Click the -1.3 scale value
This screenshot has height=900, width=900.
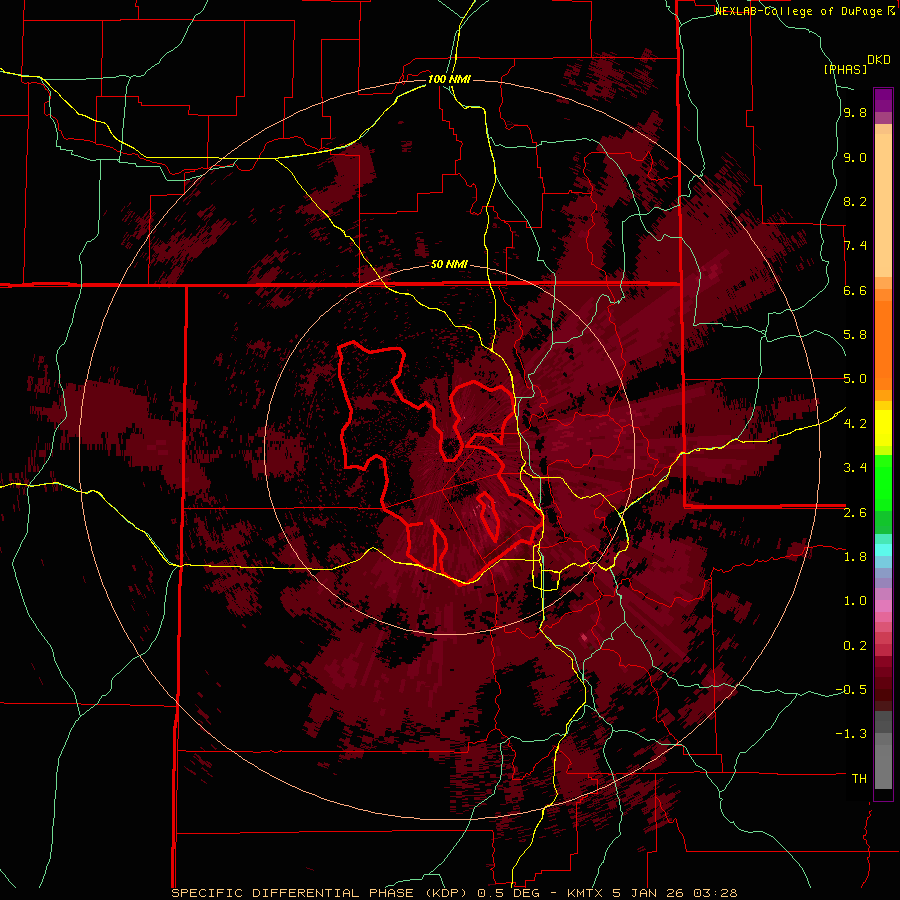pyautogui.click(x=851, y=734)
